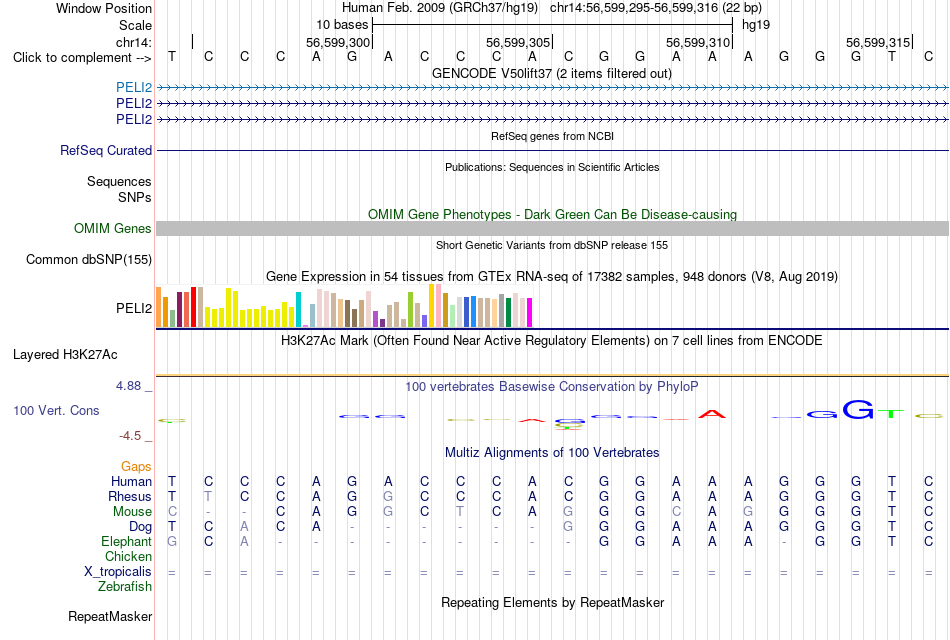Click the Layered H3K27Ac label
This screenshot has width=950, height=640.
click(x=65, y=355)
